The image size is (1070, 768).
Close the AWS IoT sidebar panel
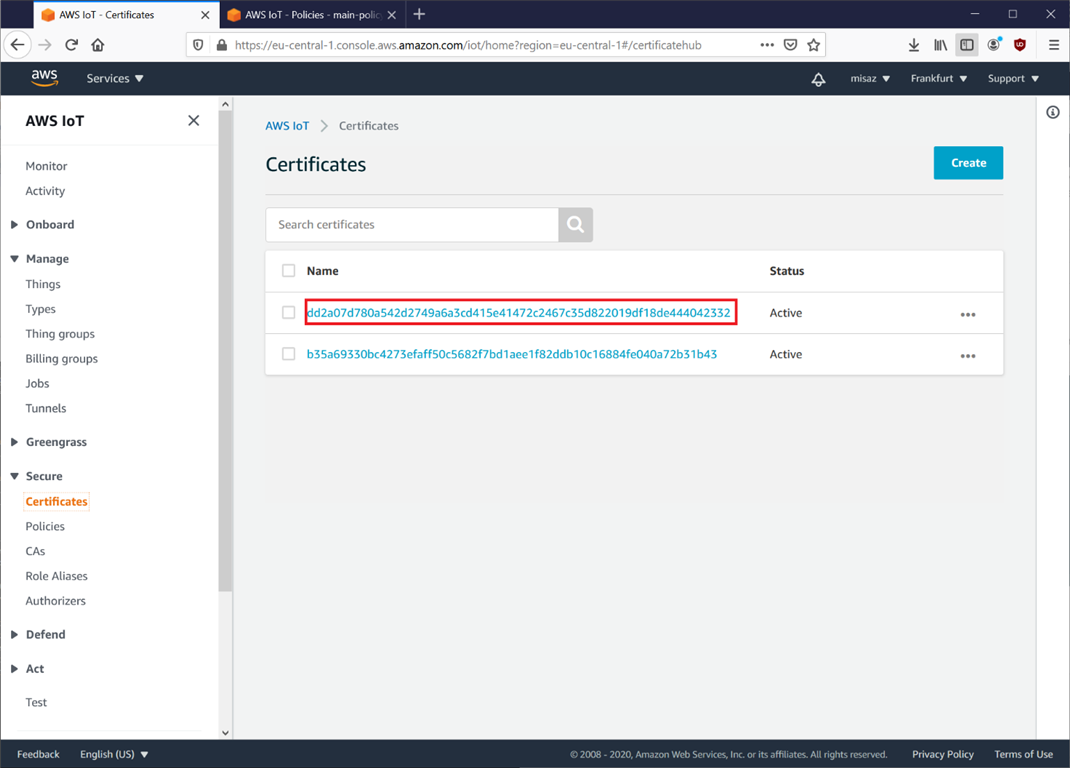193,121
